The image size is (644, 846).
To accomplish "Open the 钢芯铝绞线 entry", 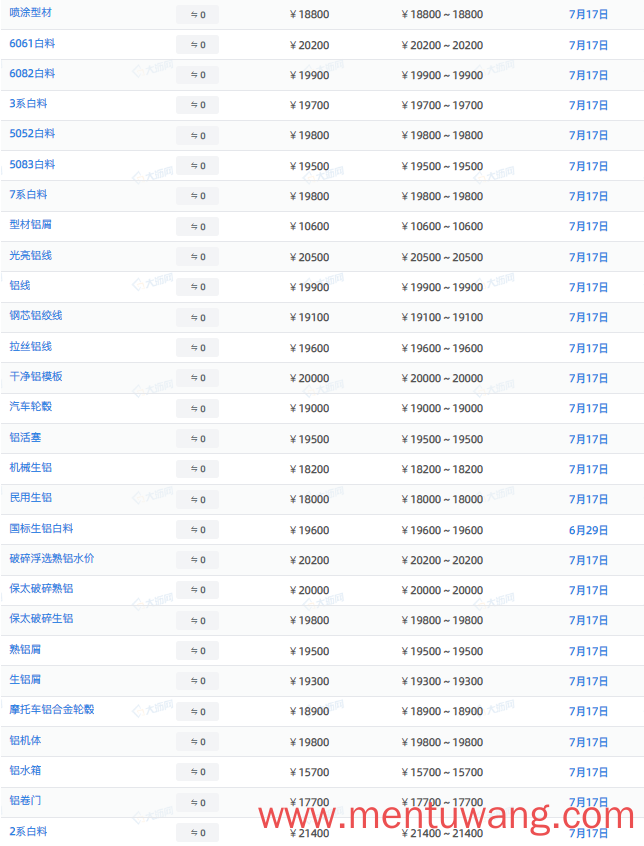I will (36, 316).
